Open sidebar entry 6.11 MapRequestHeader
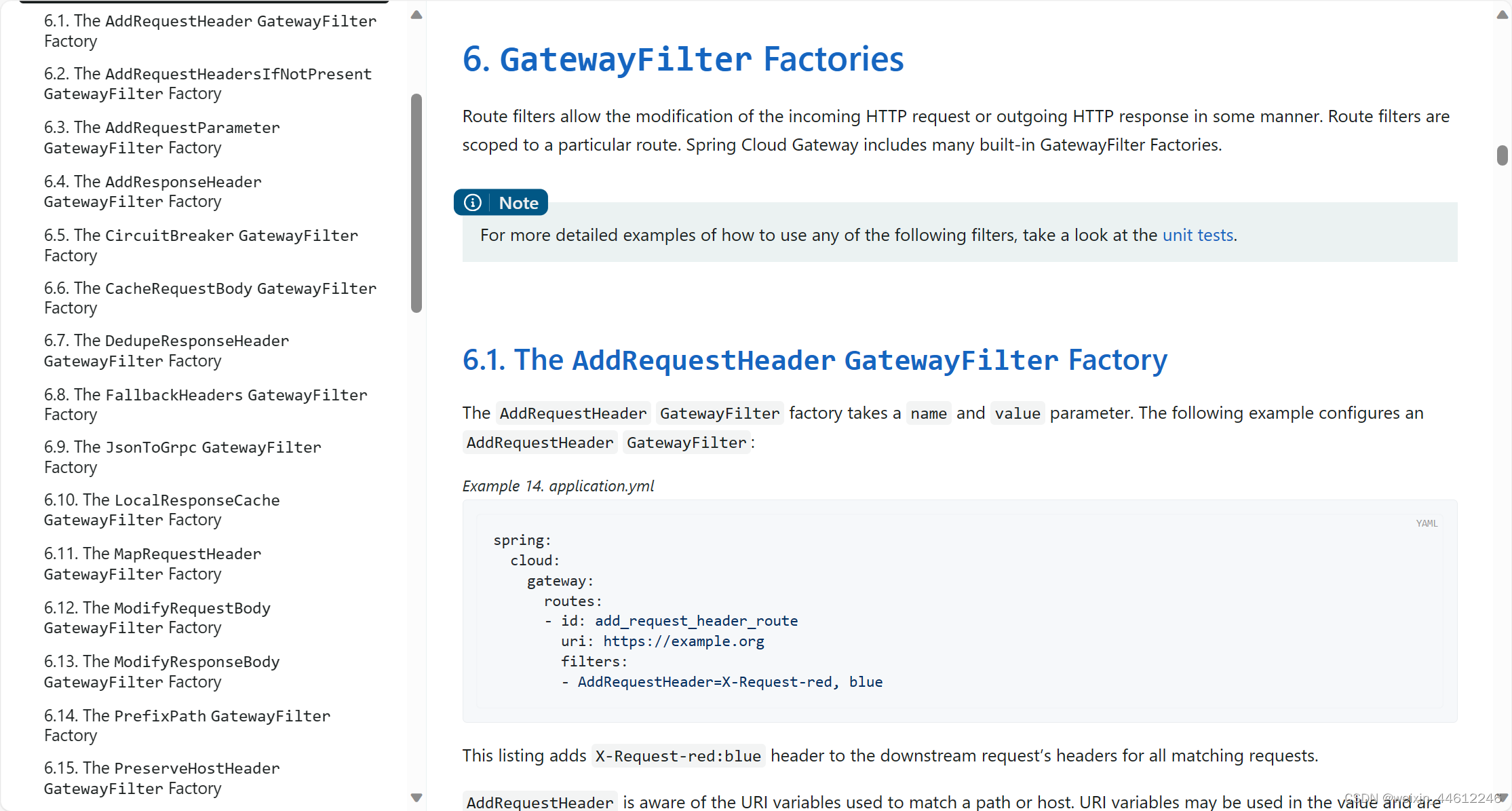This screenshot has height=811, width=1512. point(153,564)
